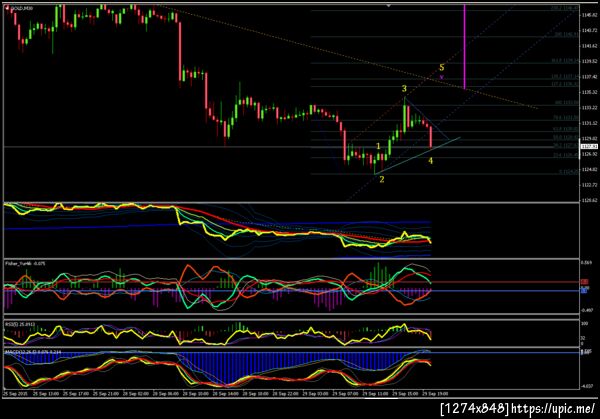Image resolution: width=600 pixels, height=419 pixels.
Task: Click the 29 Sep 07:00 time axis label
Action: point(345,393)
